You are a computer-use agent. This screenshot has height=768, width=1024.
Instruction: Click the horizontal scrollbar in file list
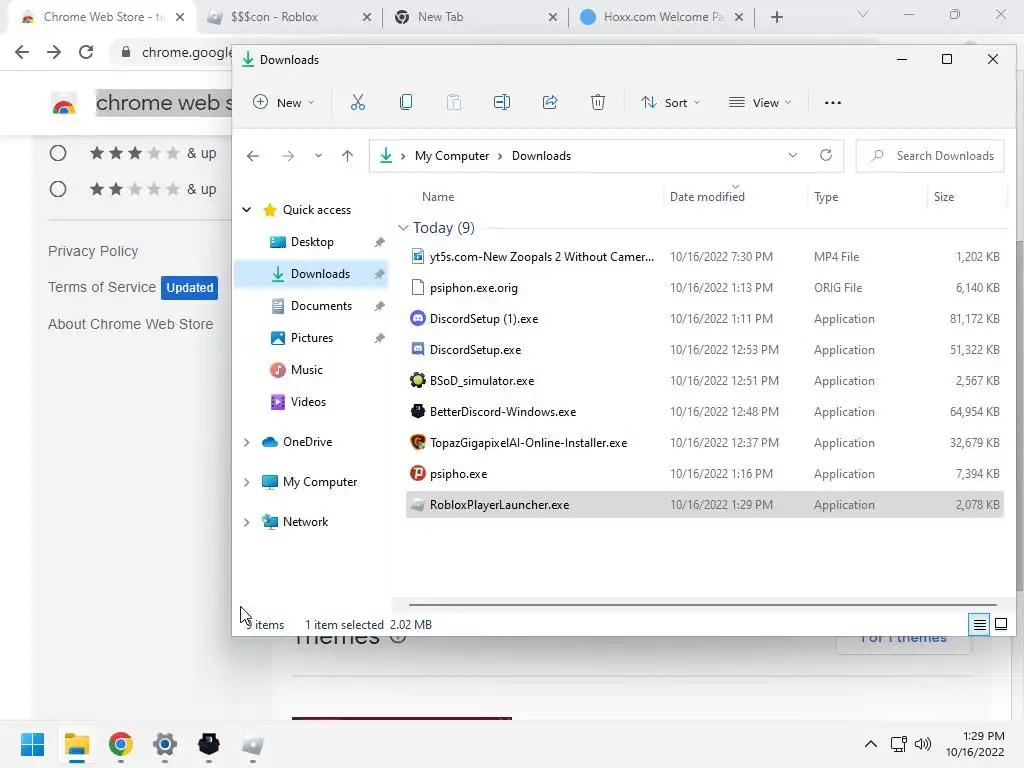(703, 605)
